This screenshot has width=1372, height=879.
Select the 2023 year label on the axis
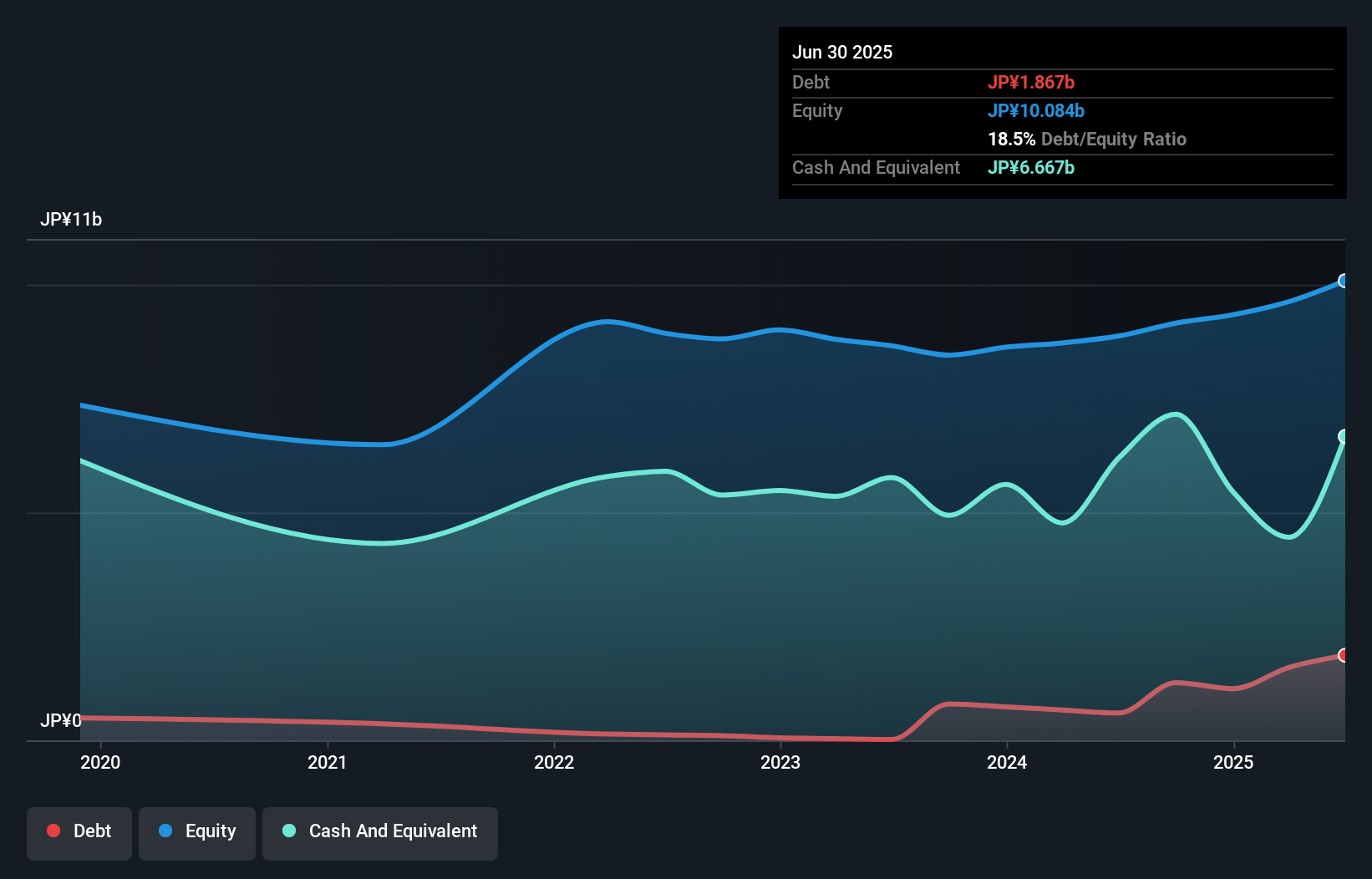click(780, 762)
